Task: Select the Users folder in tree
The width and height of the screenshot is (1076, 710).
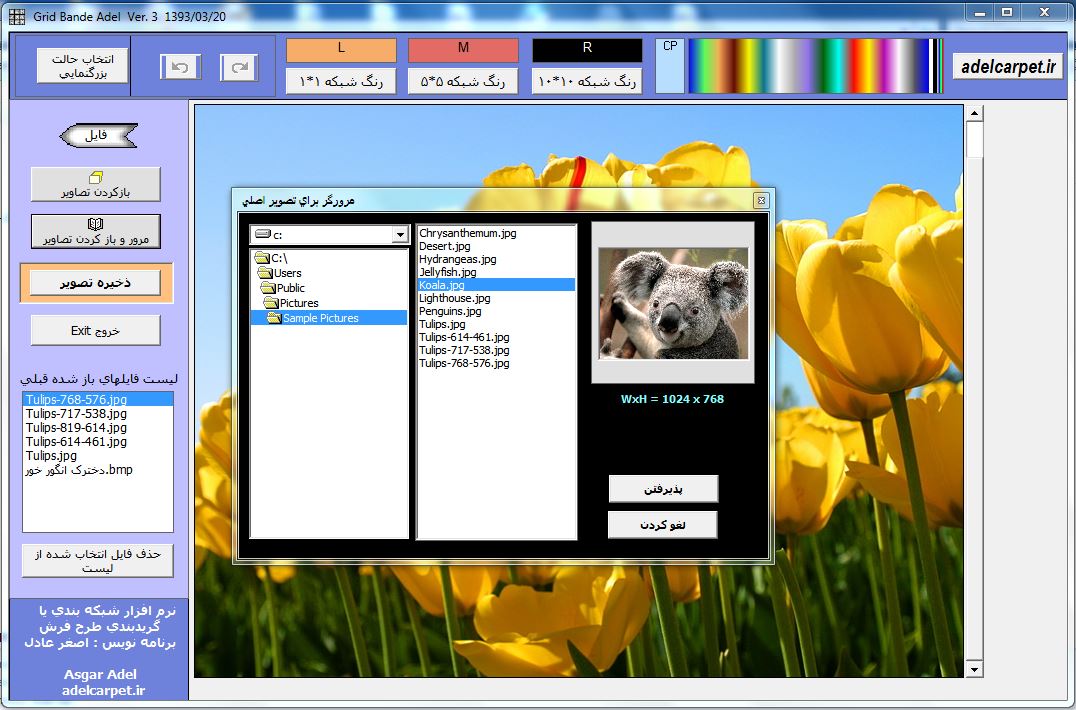Action: pyautogui.click(x=287, y=273)
